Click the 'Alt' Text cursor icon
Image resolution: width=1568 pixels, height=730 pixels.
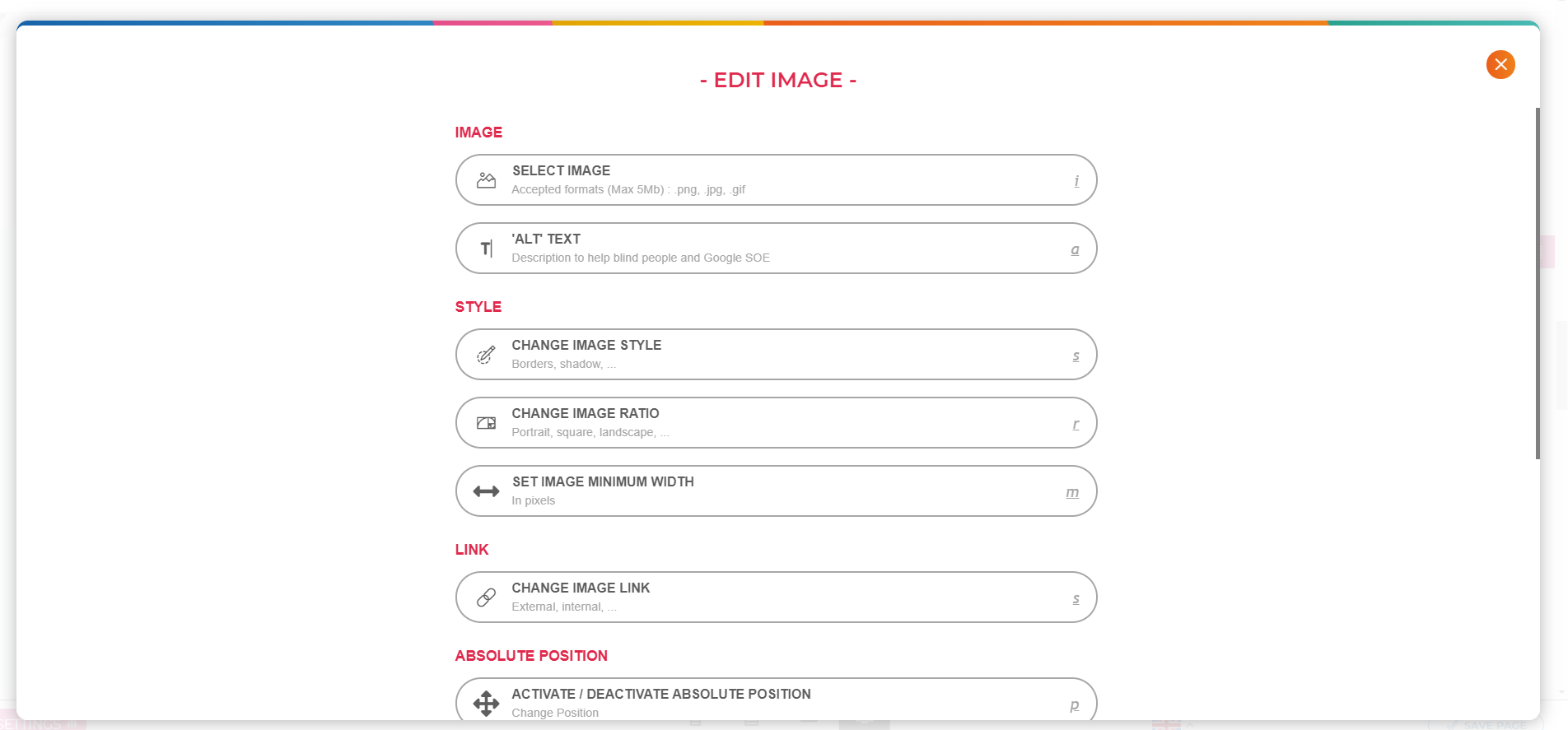(487, 249)
